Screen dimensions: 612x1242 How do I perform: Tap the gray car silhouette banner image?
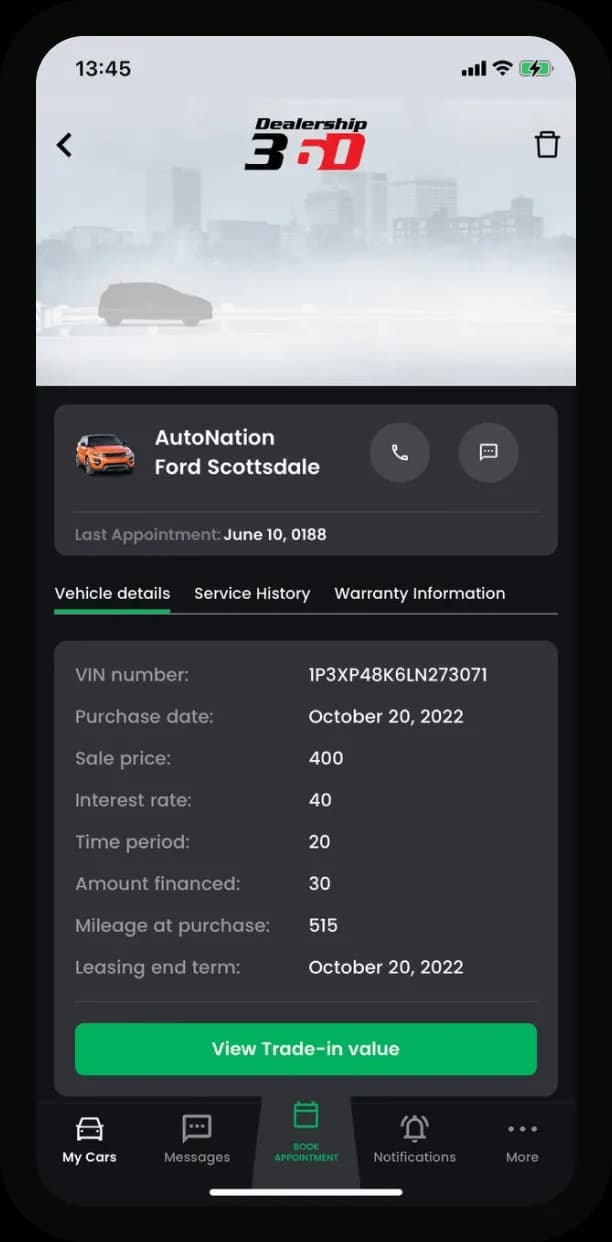155,304
